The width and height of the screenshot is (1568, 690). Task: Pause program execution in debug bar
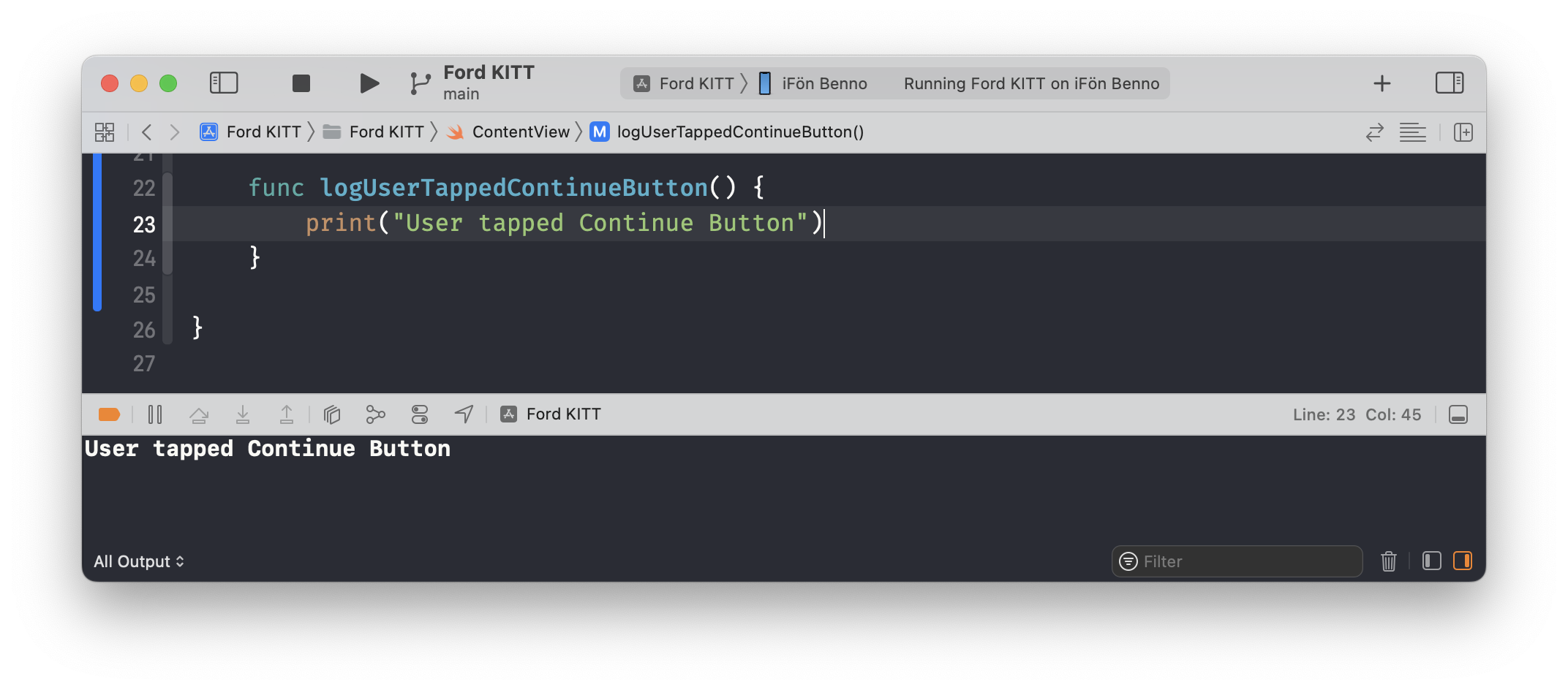[x=155, y=415]
